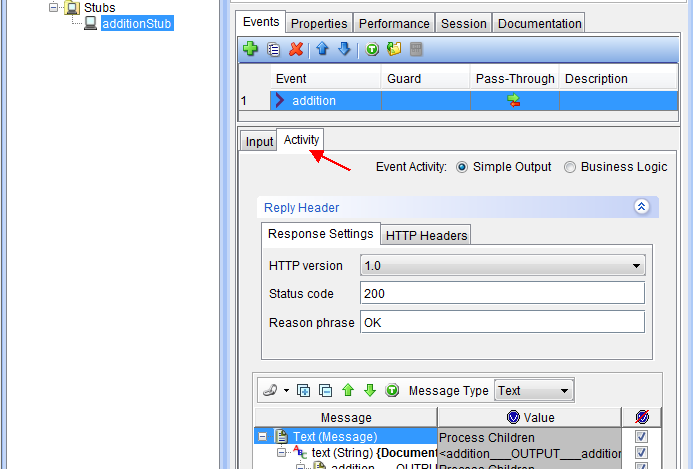Copy the event using the clone icon
Screen dimensions: 693x469
[274, 49]
